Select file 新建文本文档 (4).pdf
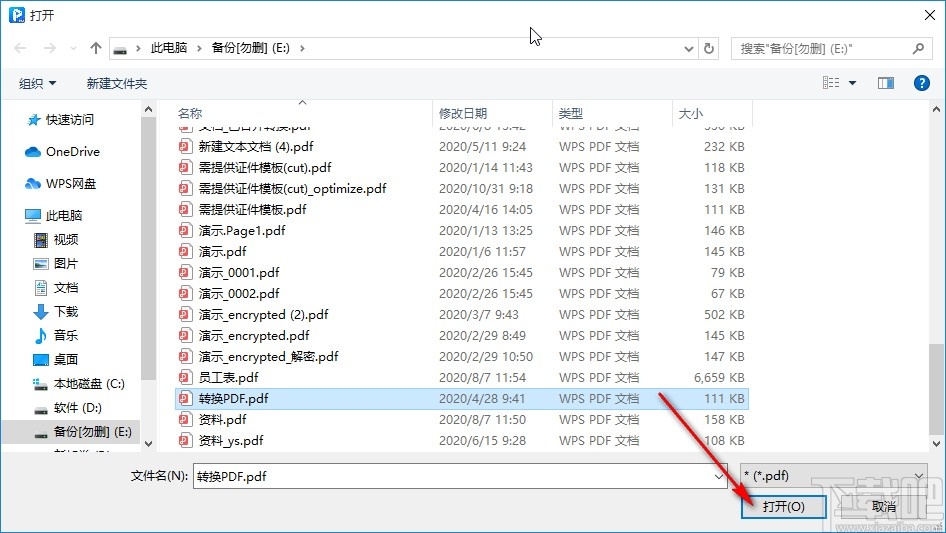The image size is (946, 533). pyautogui.click(x=462, y=147)
